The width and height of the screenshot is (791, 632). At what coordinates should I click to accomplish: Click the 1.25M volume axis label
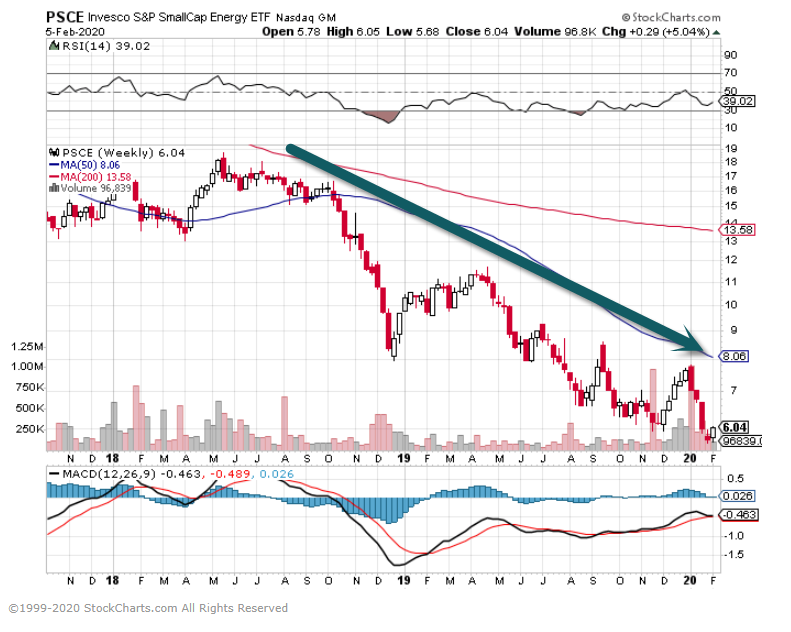[27, 347]
